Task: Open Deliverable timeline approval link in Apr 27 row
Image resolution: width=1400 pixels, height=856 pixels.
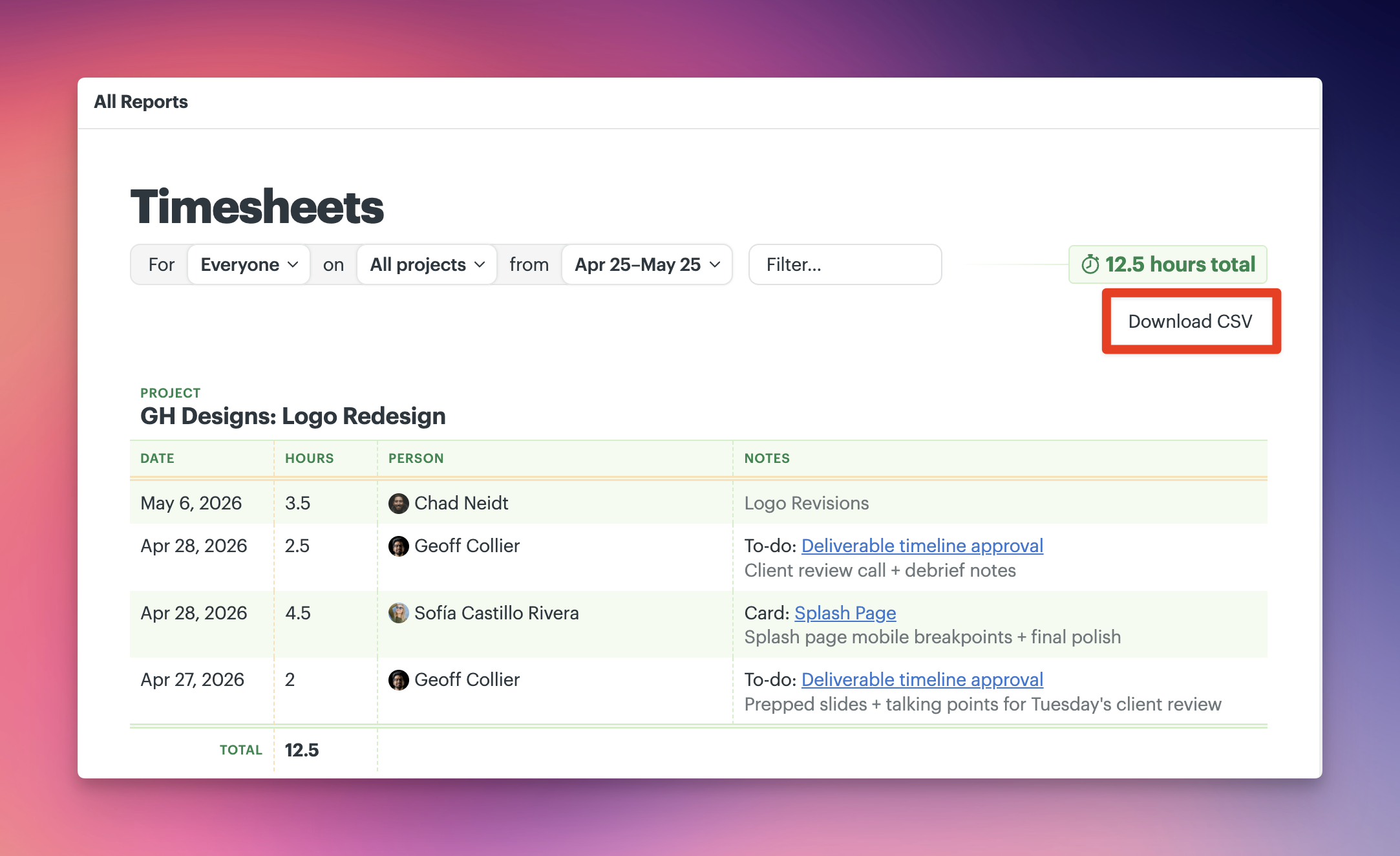Action: [922, 679]
